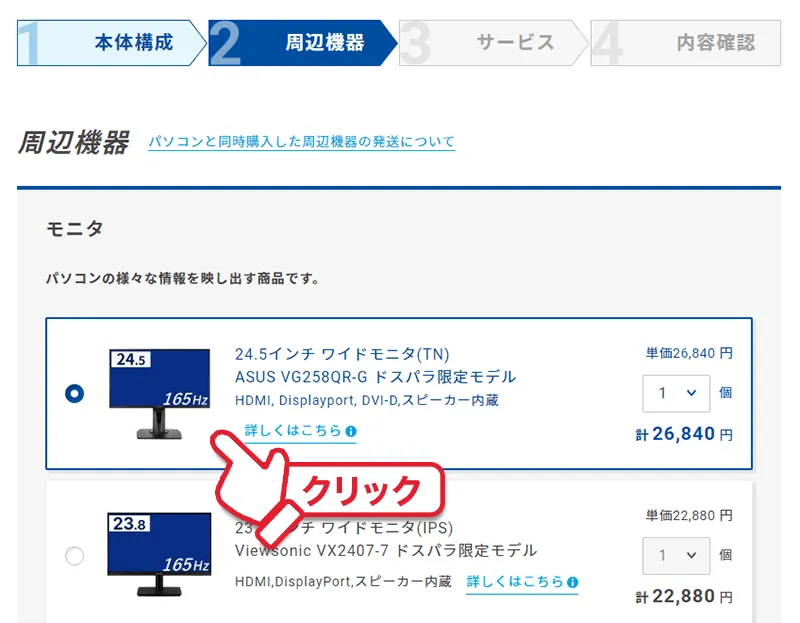Click info icon beside ASUS 詳しくはこちら
Screen dimensions: 800x623
coord(351,431)
